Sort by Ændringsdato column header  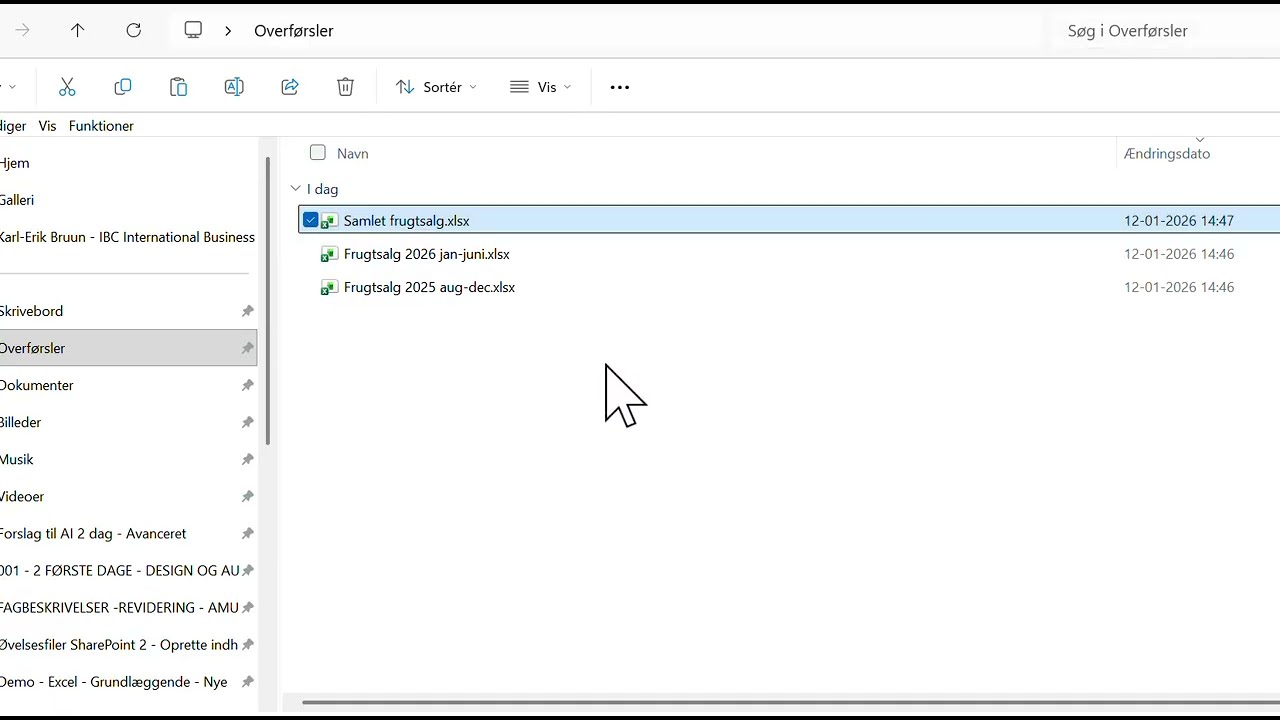[1167, 153]
